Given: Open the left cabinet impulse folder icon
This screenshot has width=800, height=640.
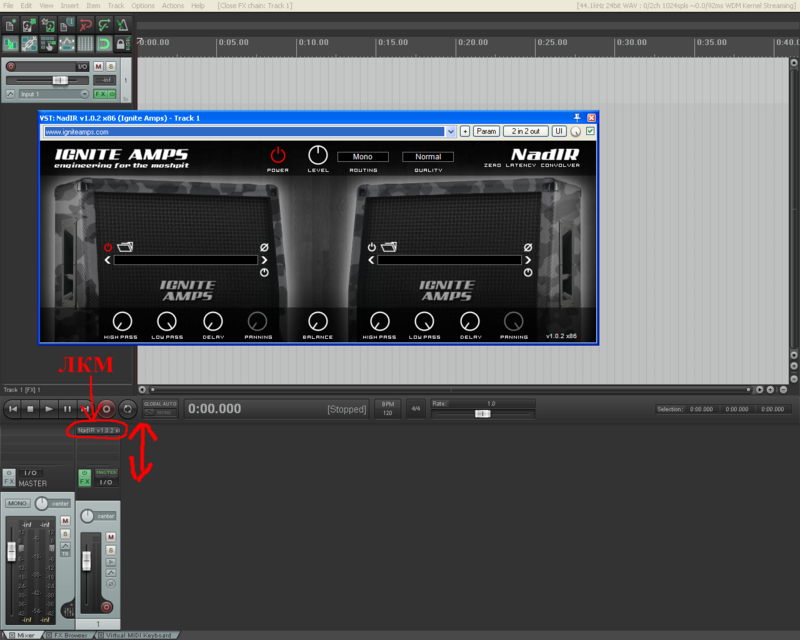Looking at the screenshot, I should click(x=125, y=246).
